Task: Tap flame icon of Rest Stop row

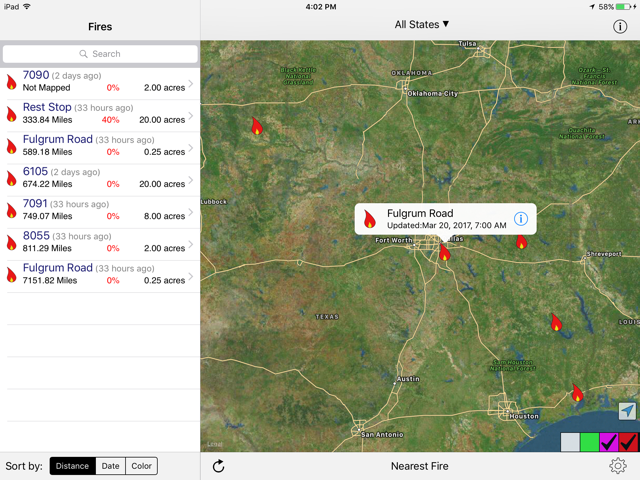Action: click(x=11, y=114)
